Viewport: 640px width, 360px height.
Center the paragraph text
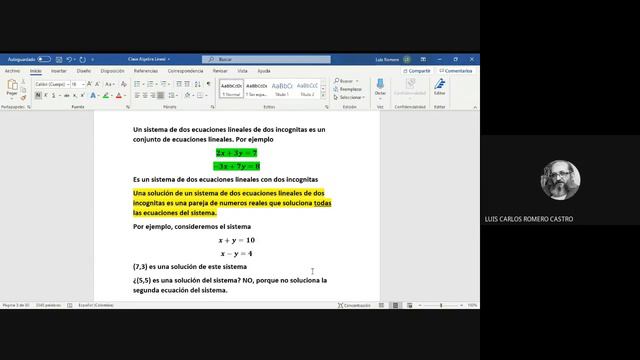145,96
